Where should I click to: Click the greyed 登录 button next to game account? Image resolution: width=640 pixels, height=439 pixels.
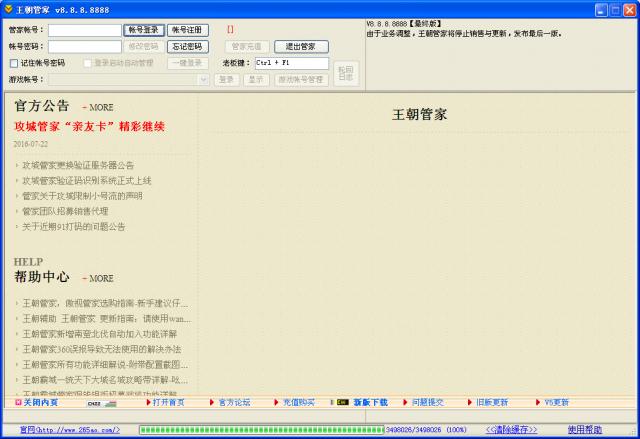tap(227, 80)
